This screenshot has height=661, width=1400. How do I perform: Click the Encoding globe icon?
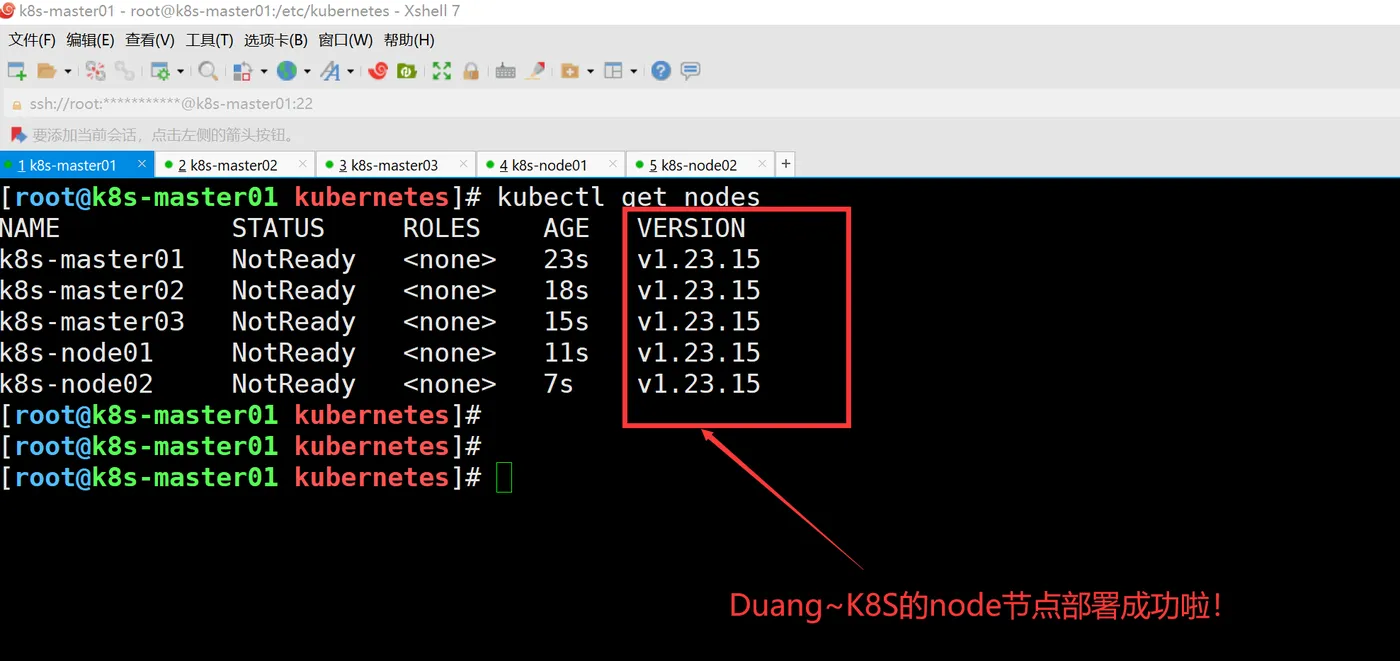click(x=287, y=71)
